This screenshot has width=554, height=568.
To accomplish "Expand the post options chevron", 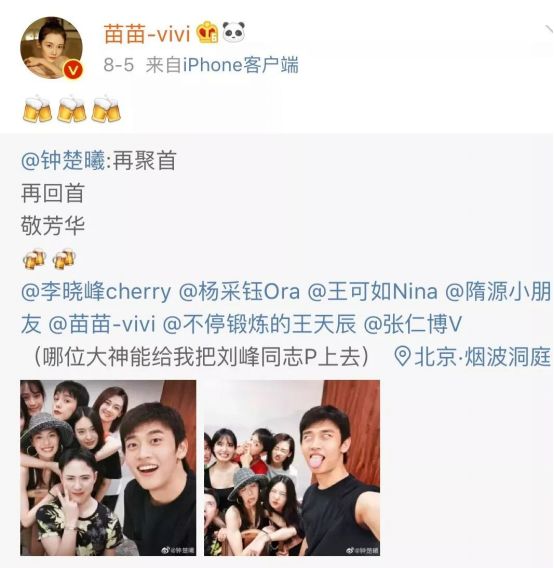I will tap(548, 30).
